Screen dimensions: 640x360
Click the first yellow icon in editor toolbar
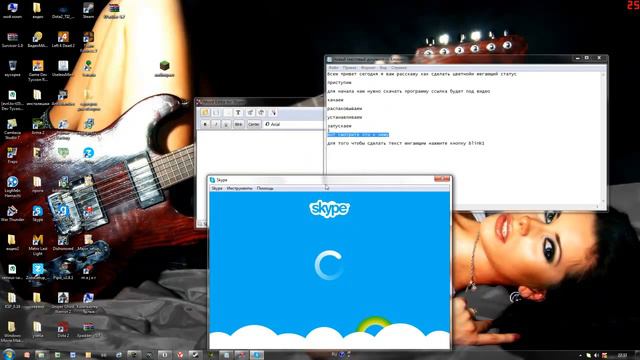click(205, 113)
